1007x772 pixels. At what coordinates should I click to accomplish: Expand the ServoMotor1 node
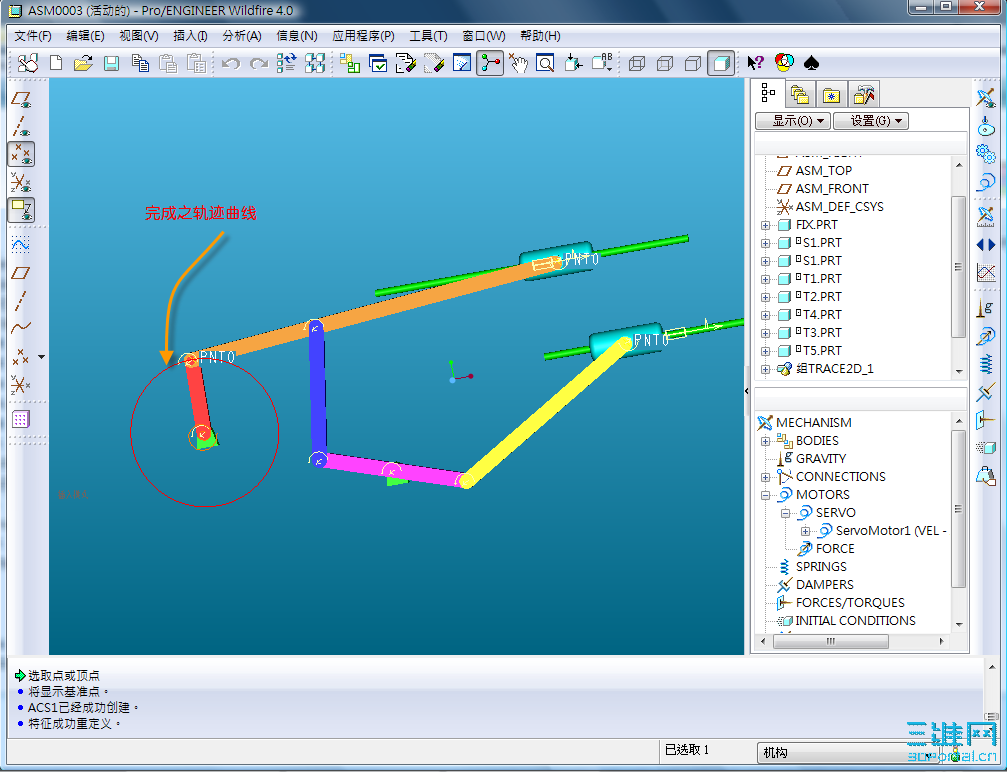(805, 531)
